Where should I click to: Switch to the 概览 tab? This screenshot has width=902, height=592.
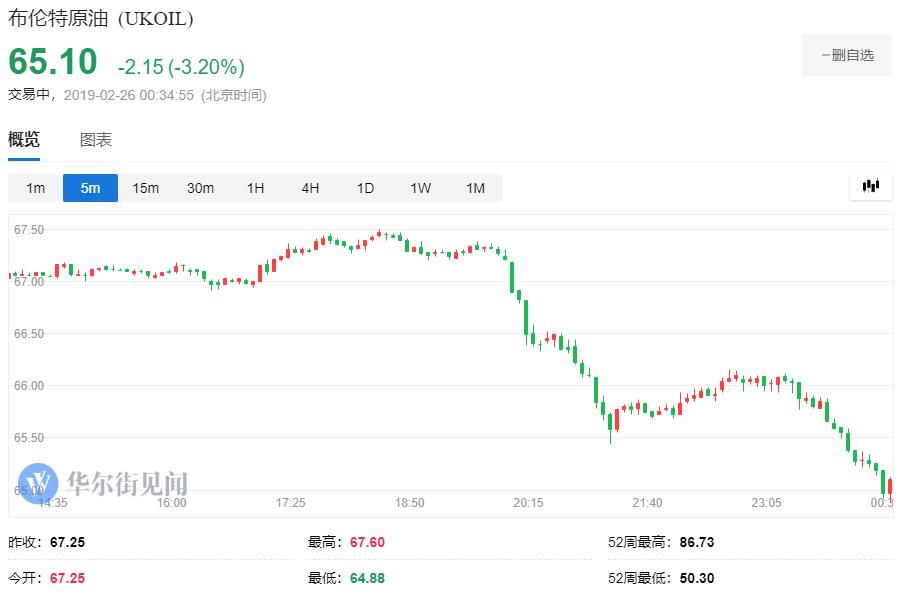pos(24,140)
